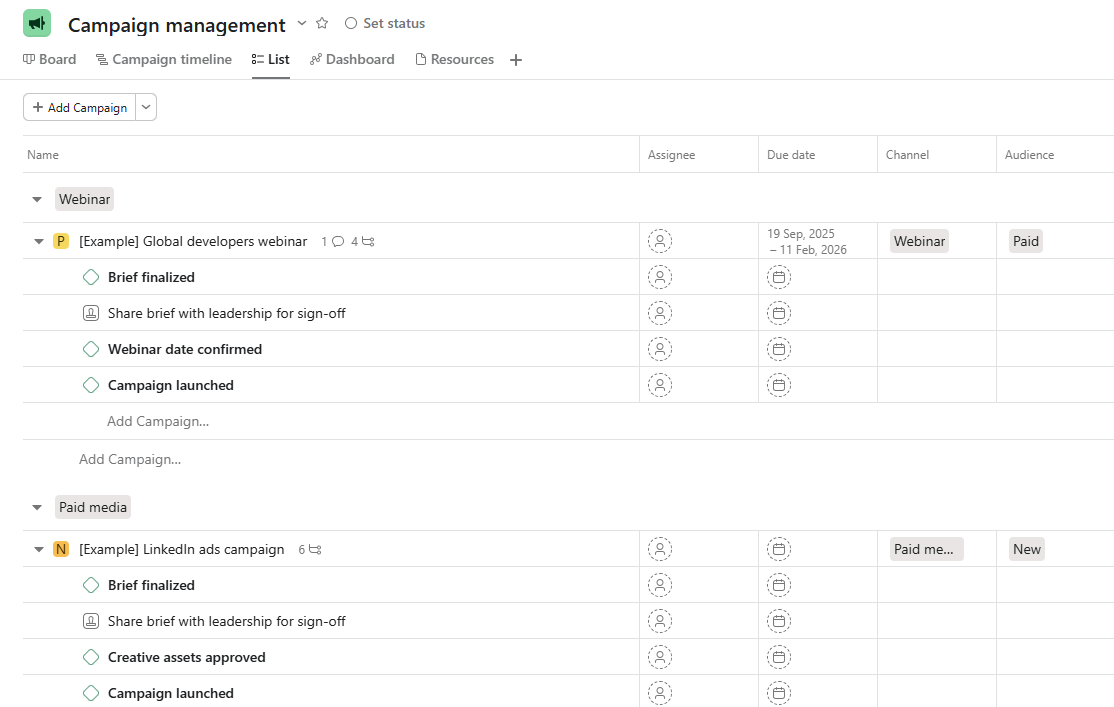
Task: Open the Add Campaign dropdown arrow
Action: [x=146, y=107]
